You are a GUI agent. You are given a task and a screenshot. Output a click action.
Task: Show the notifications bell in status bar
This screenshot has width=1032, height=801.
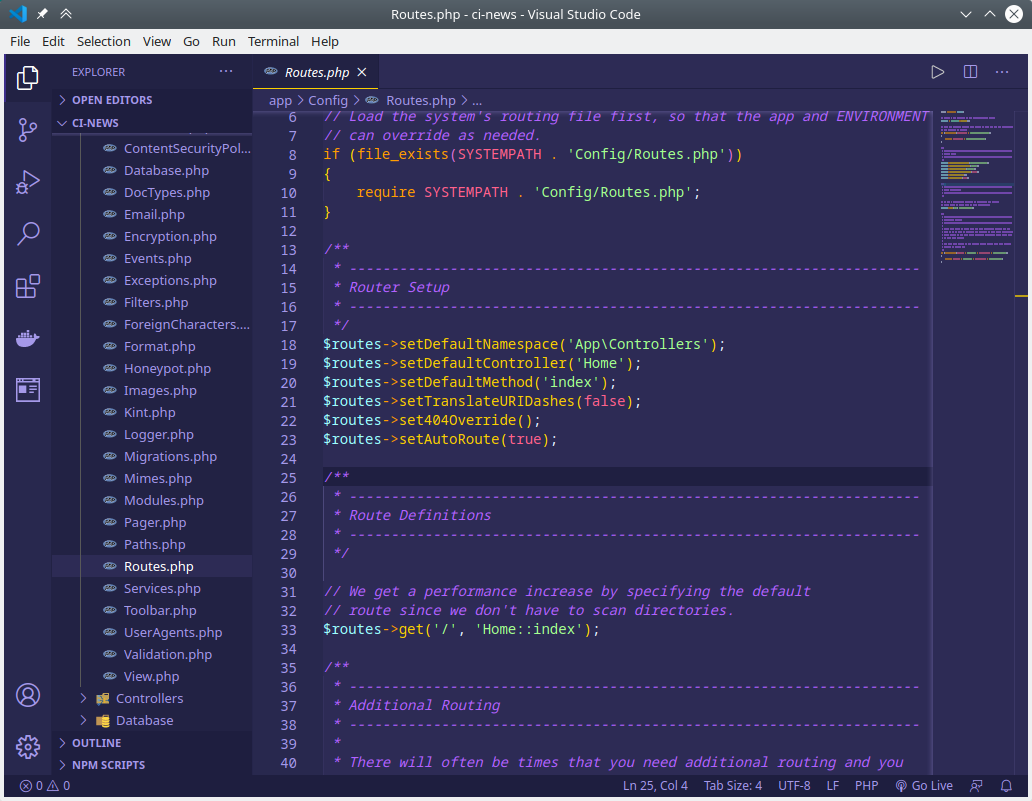click(1008, 786)
